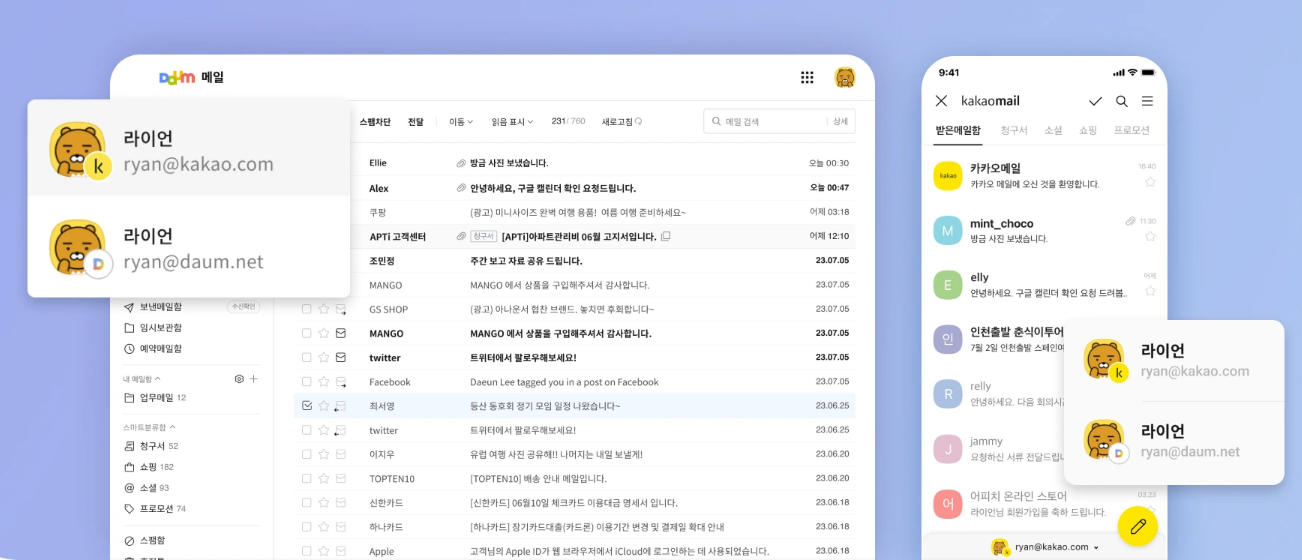Tick the checkbox for 하나카드 mail
This screenshot has width=1302, height=560.
coord(307,527)
